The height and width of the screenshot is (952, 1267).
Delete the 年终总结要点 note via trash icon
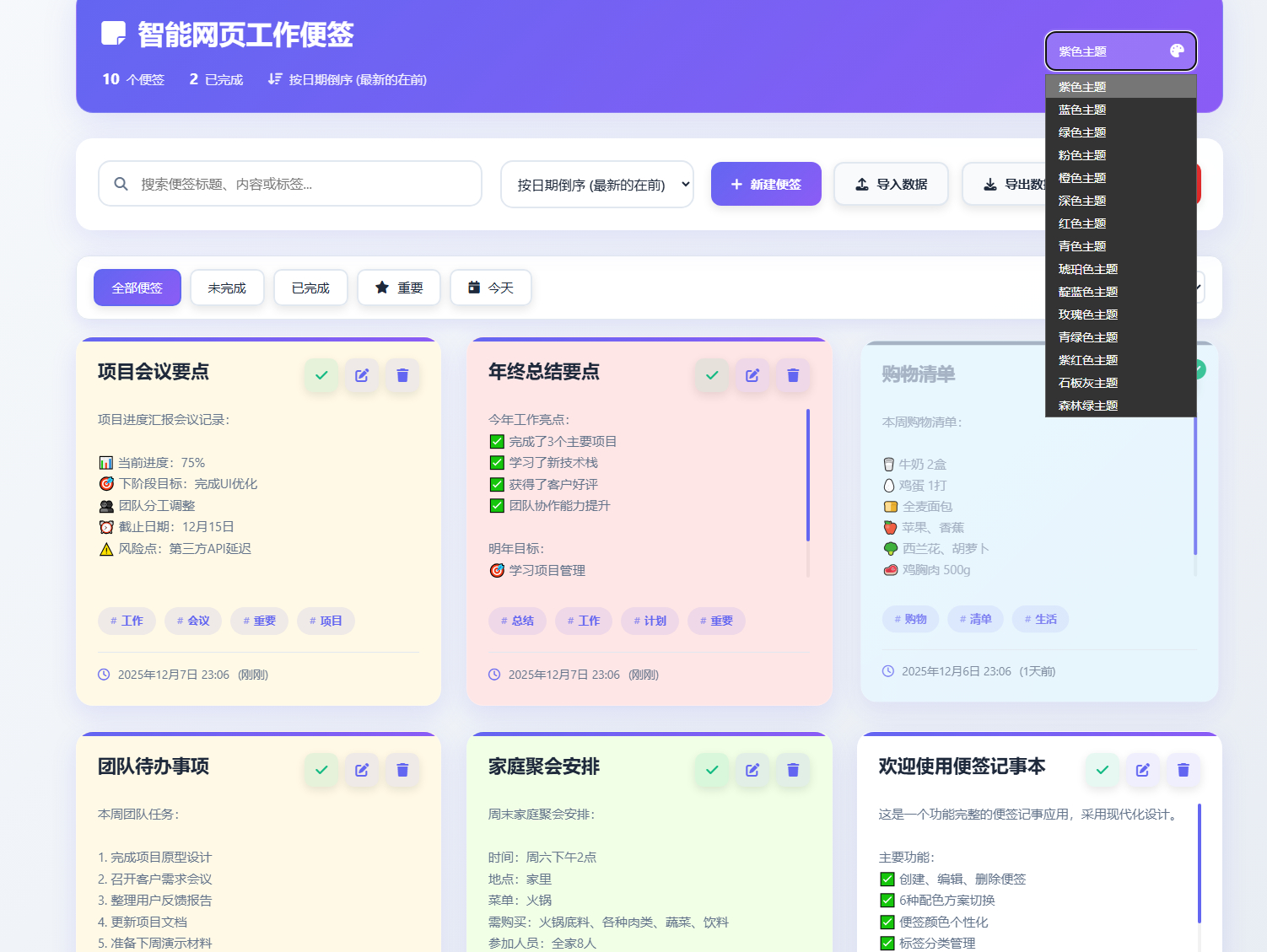pos(792,375)
